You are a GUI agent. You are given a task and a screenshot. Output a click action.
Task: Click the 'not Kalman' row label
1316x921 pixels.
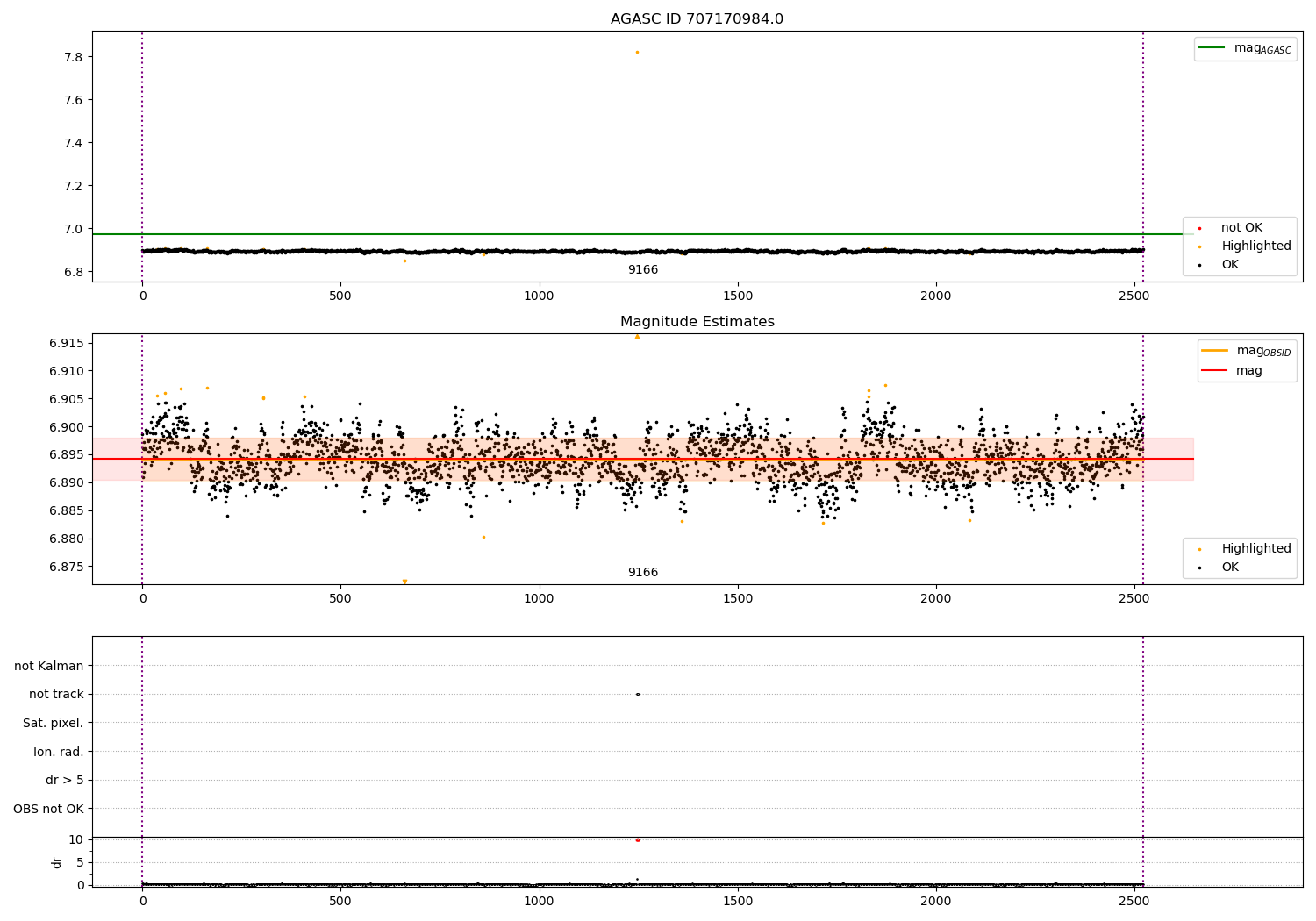pos(49,666)
